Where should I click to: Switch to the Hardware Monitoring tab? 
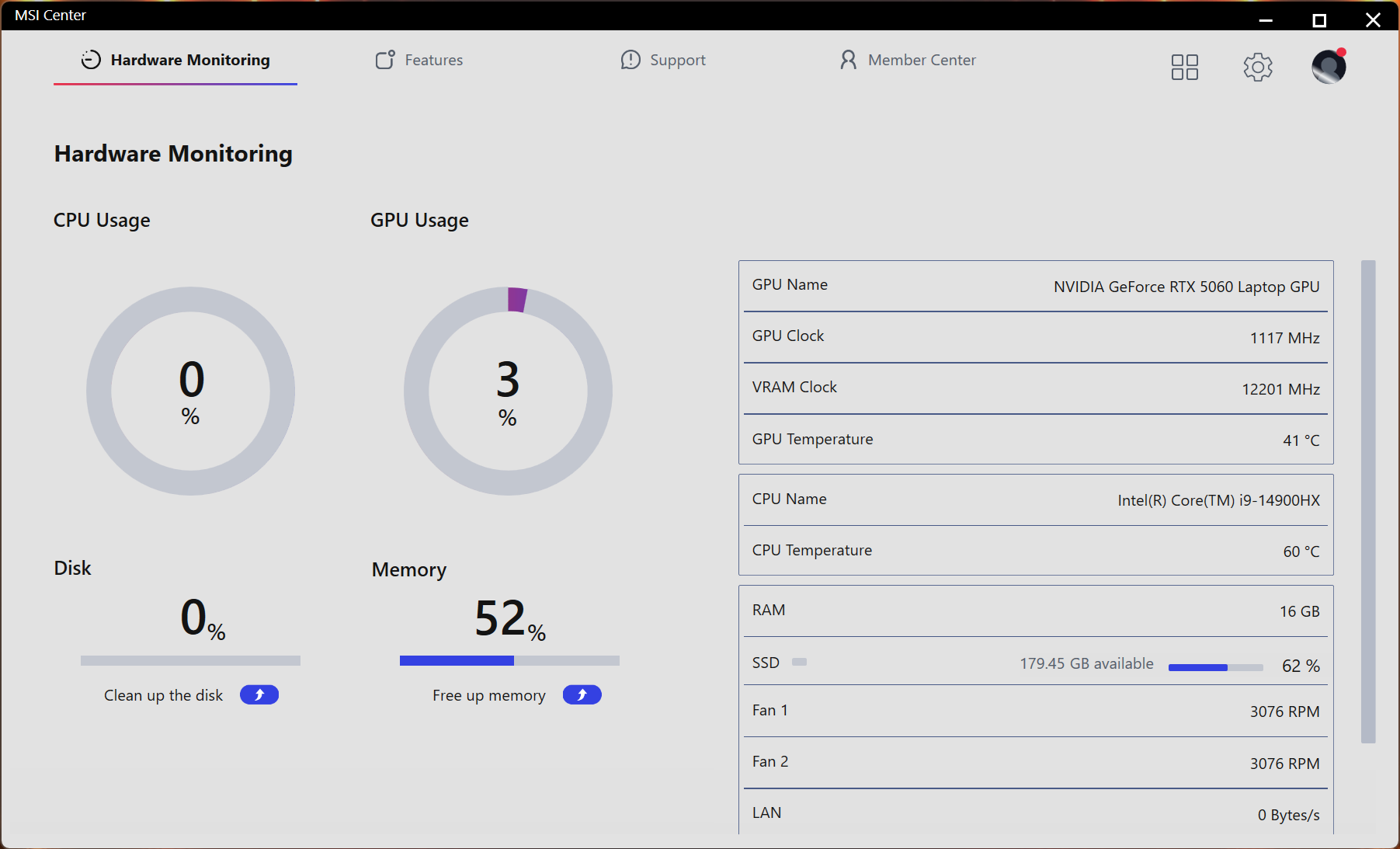[x=189, y=60]
